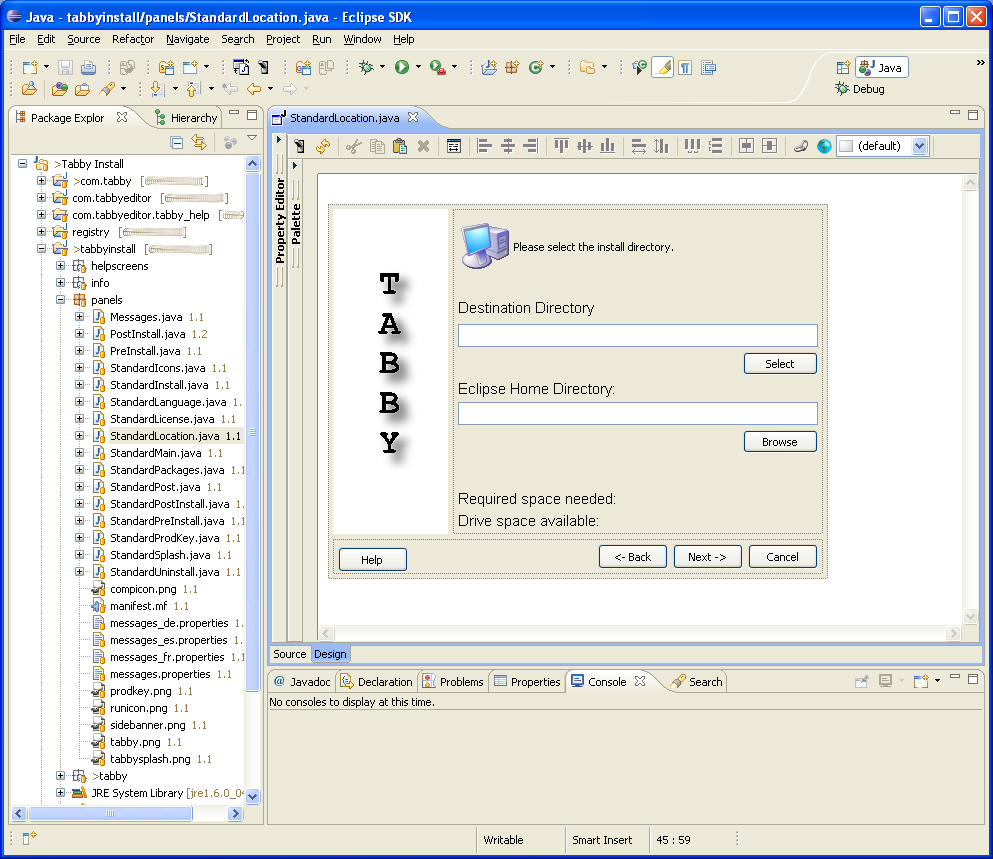Click Collapse All in Package Explorer
This screenshot has height=859, width=993.
pyautogui.click(x=177, y=143)
